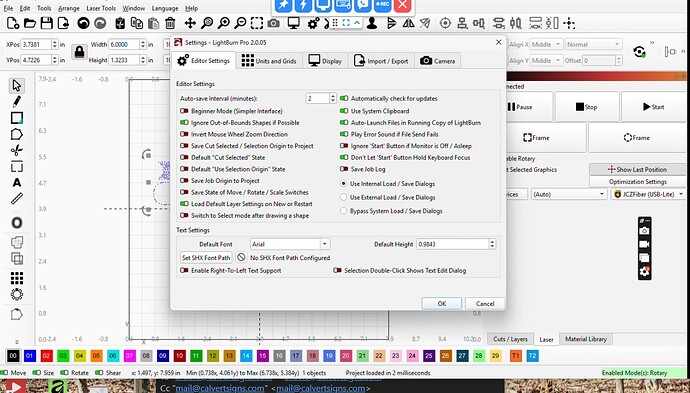Select the arrow pointer Select tool
690x393 pixels.
pyautogui.click(x=17, y=85)
